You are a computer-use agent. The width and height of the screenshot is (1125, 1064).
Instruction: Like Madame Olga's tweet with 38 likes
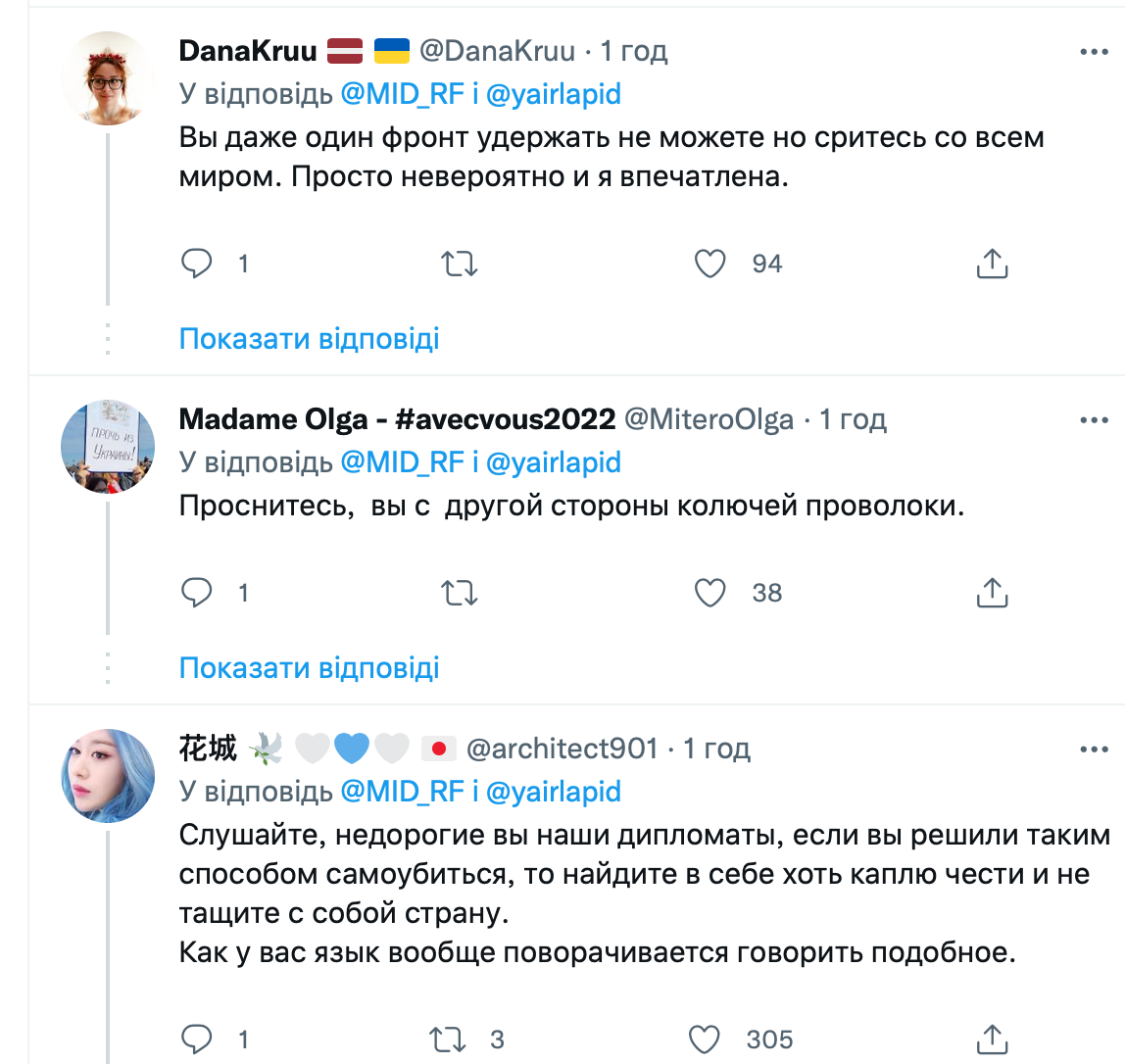pyautogui.click(x=709, y=593)
